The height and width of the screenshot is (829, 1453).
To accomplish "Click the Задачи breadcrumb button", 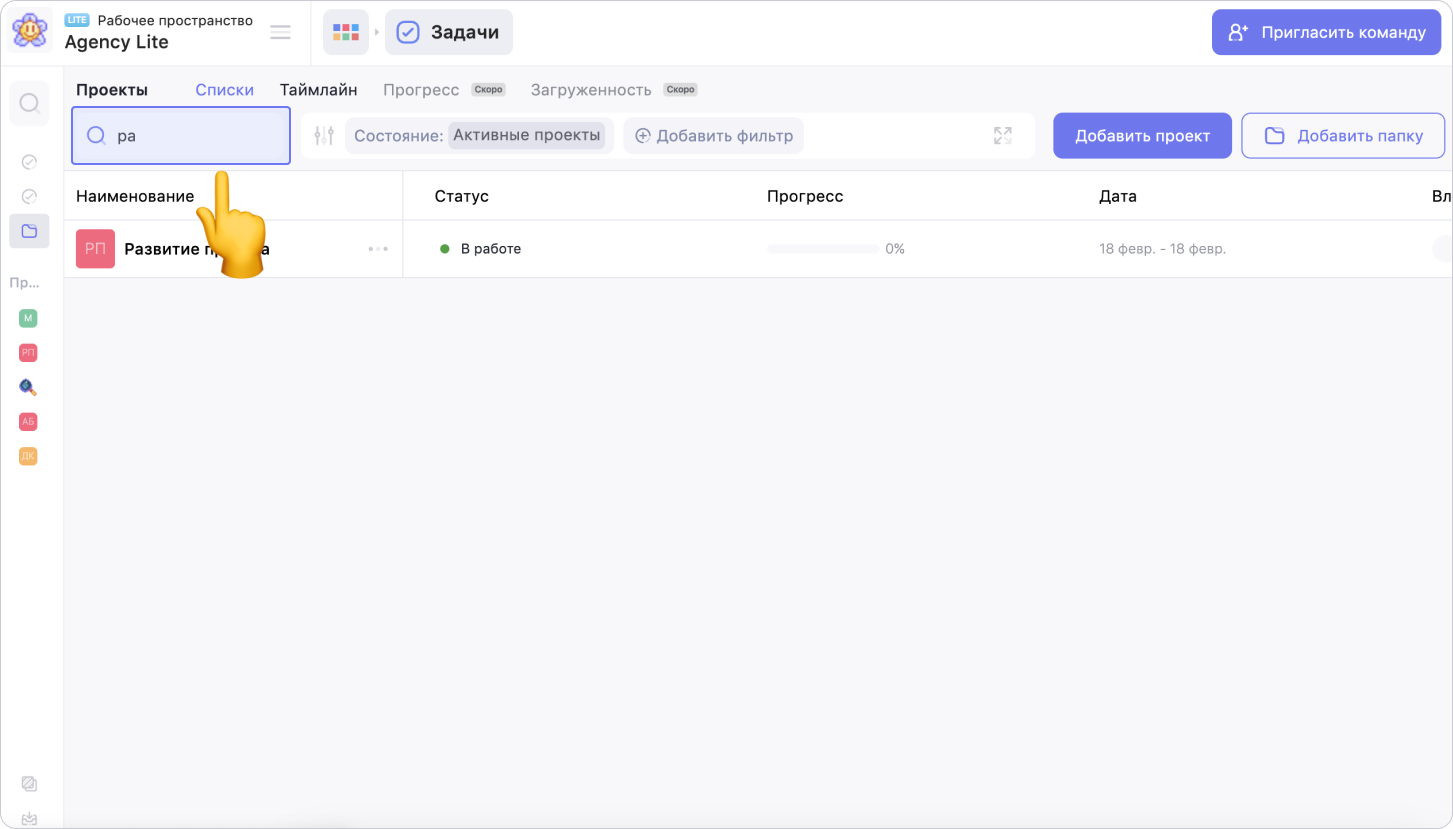I will [449, 32].
